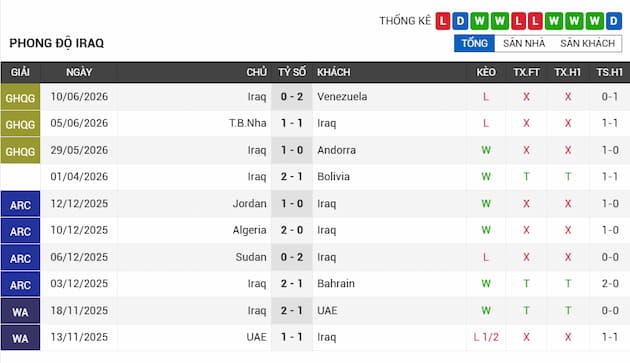Click the 2 - 1 score of Iraq vs Bahrain
Screen dimensions: 630x363
[292, 283]
